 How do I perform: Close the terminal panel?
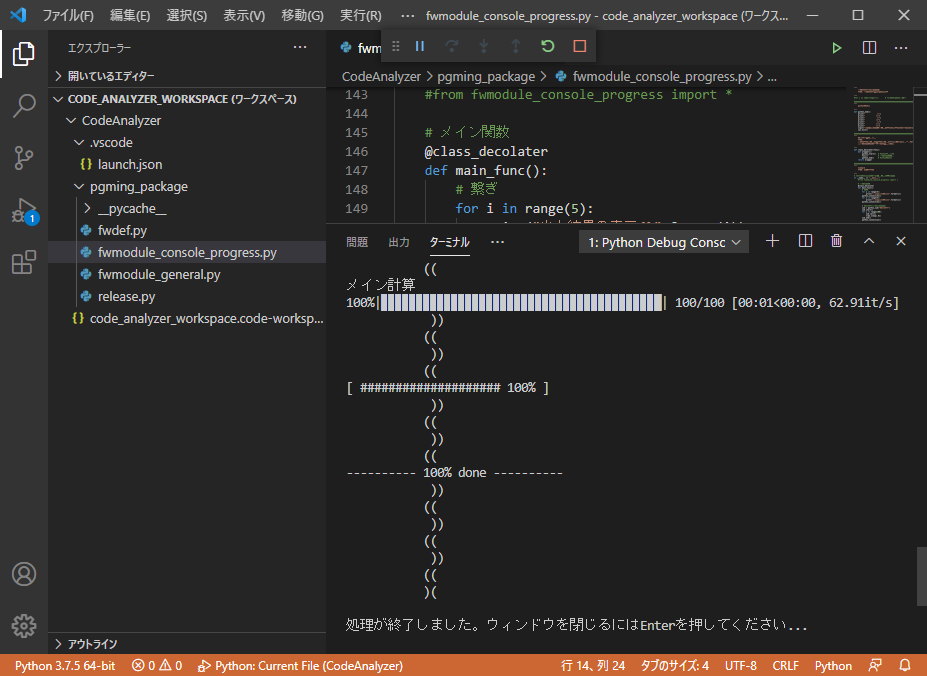pos(900,241)
